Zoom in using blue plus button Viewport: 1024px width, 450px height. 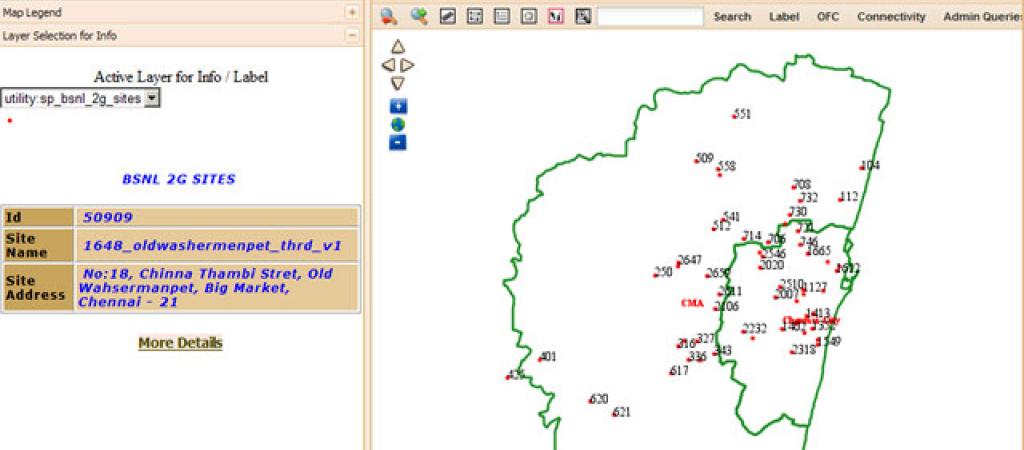coord(398,106)
